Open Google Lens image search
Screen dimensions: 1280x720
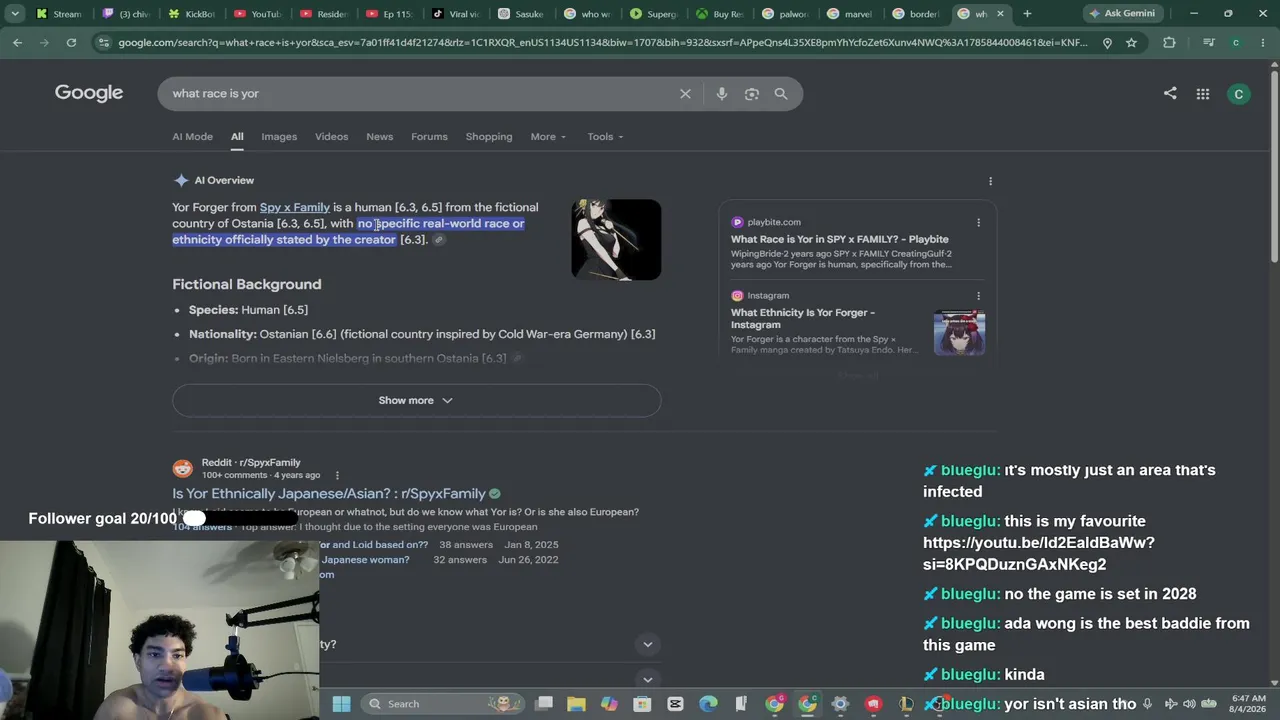[x=752, y=94]
